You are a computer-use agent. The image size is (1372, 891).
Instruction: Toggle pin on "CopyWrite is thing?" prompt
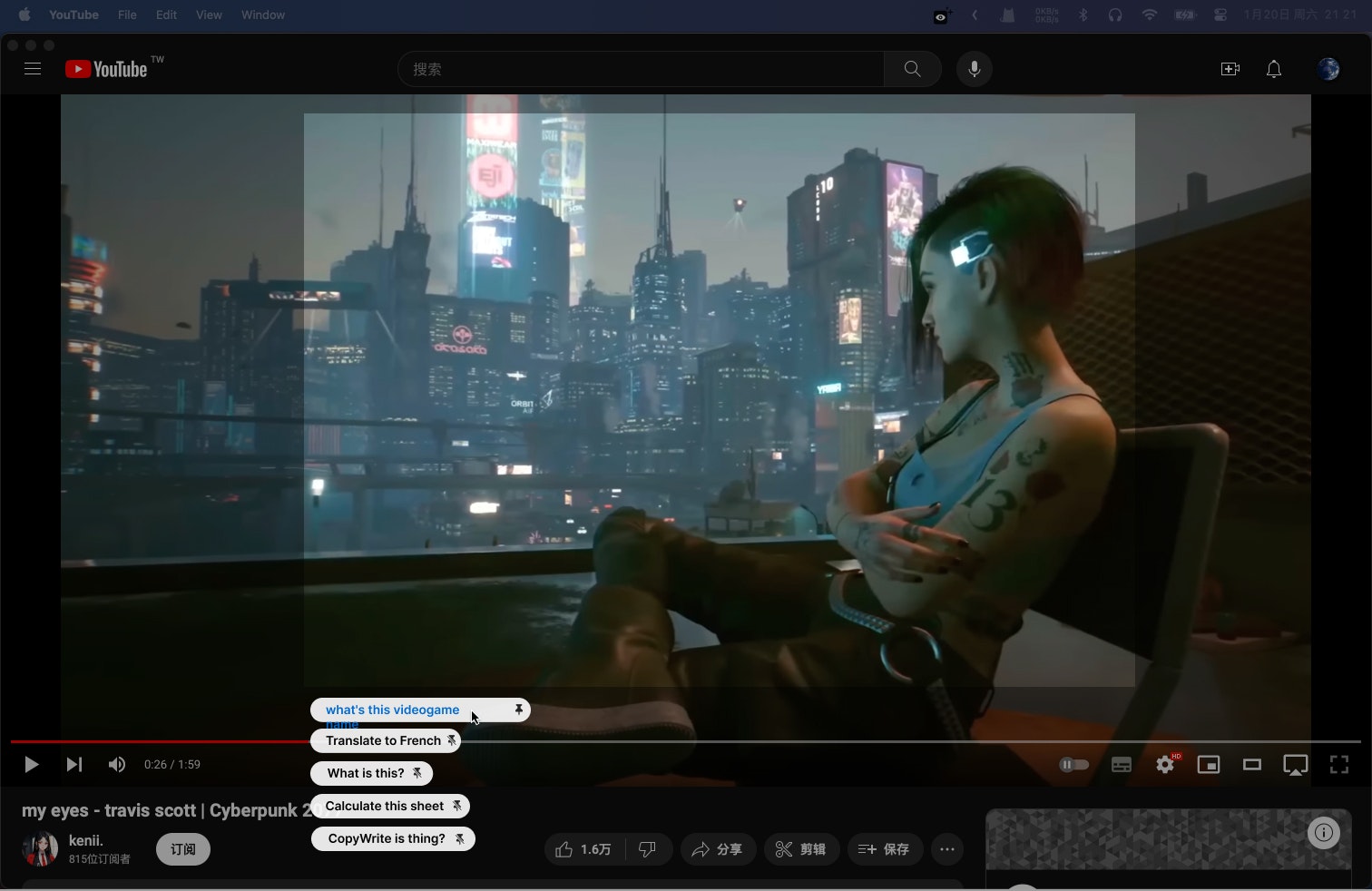point(460,838)
